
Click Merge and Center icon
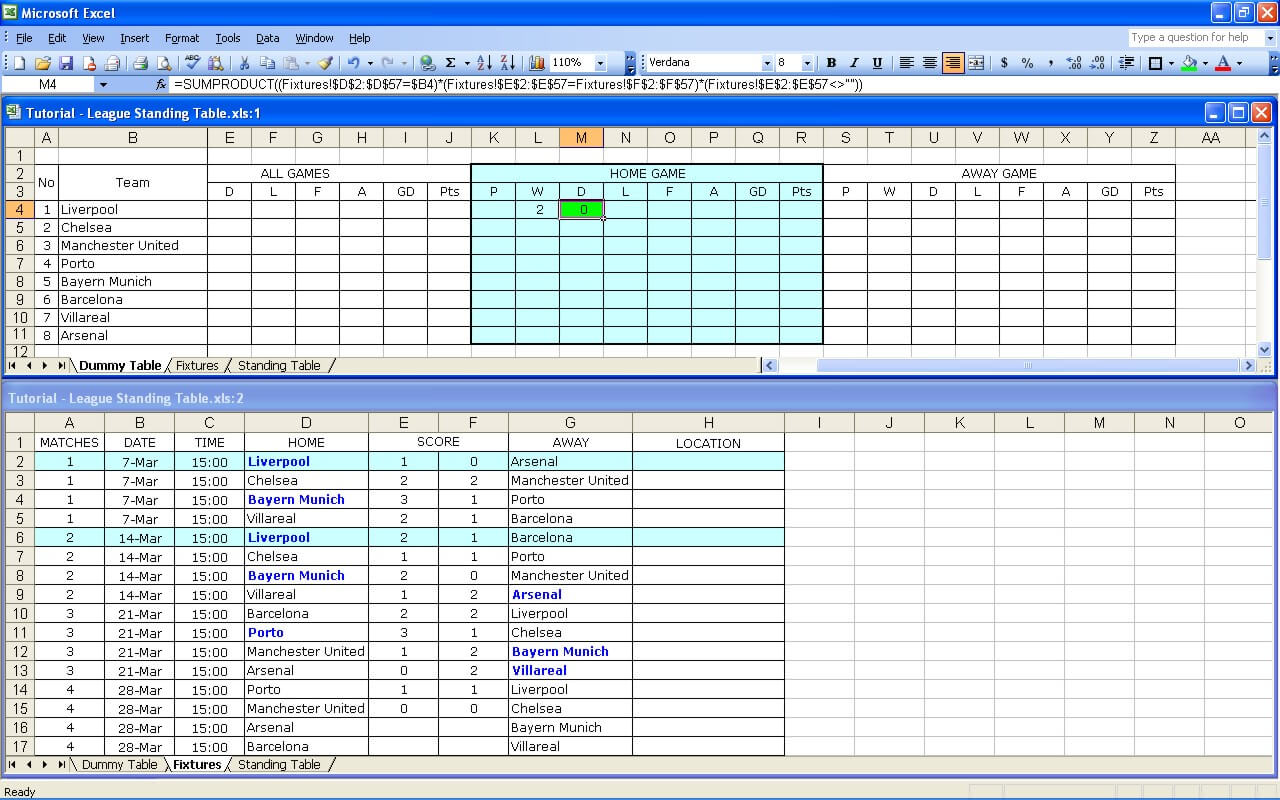[976, 63]
